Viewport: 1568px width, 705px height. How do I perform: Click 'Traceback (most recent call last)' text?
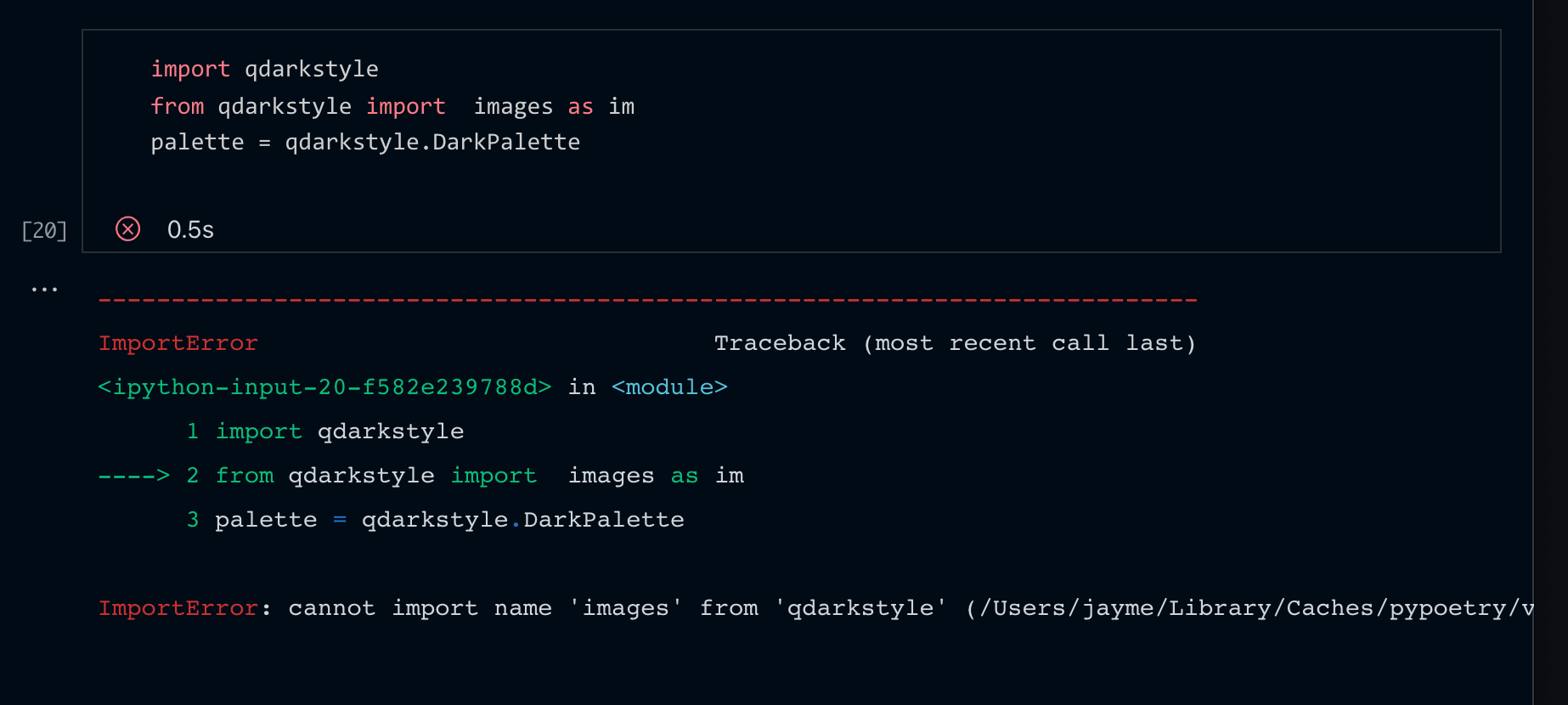pos(955,343)
